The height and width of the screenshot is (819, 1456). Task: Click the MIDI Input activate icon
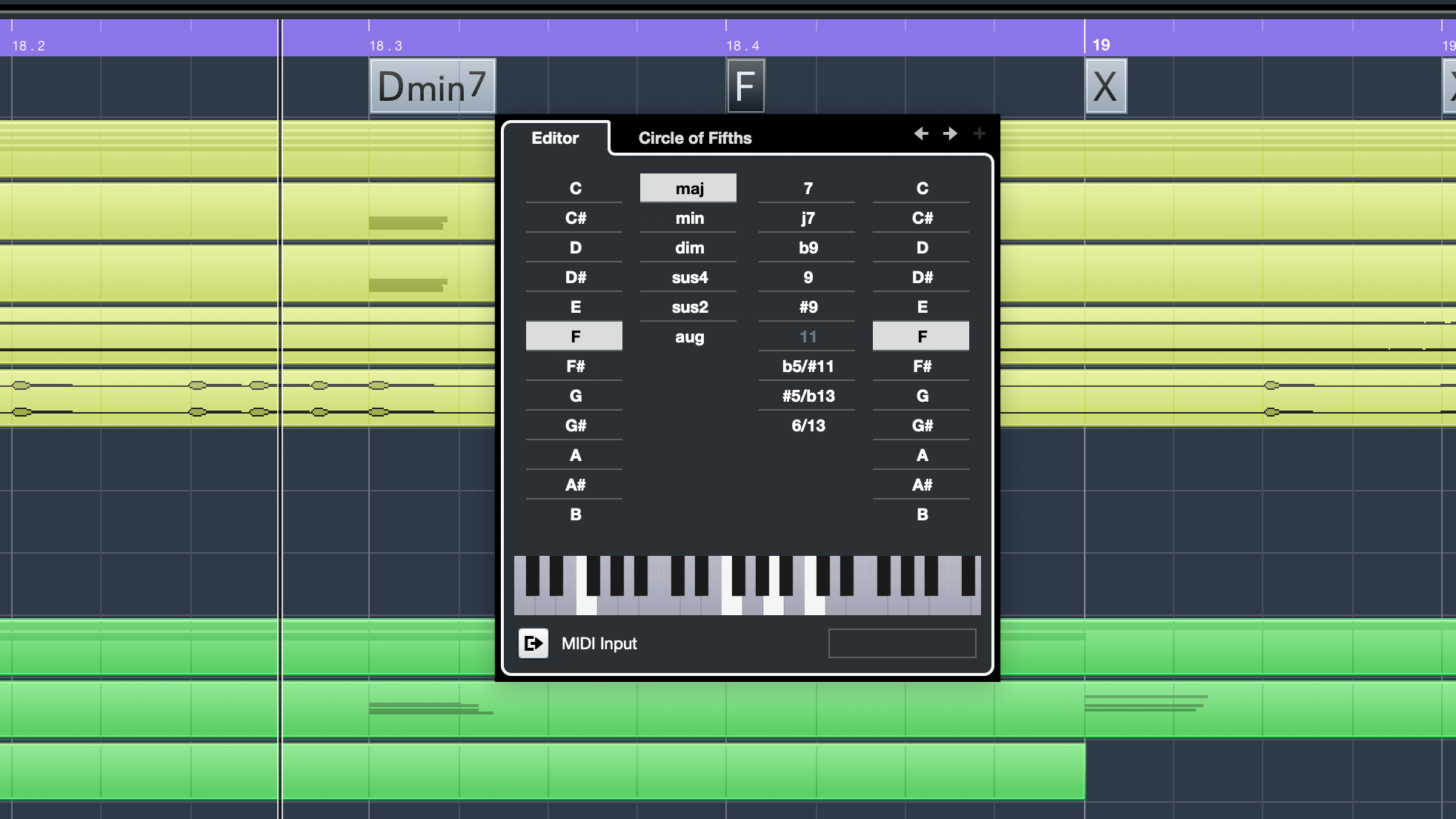(533, 643)
